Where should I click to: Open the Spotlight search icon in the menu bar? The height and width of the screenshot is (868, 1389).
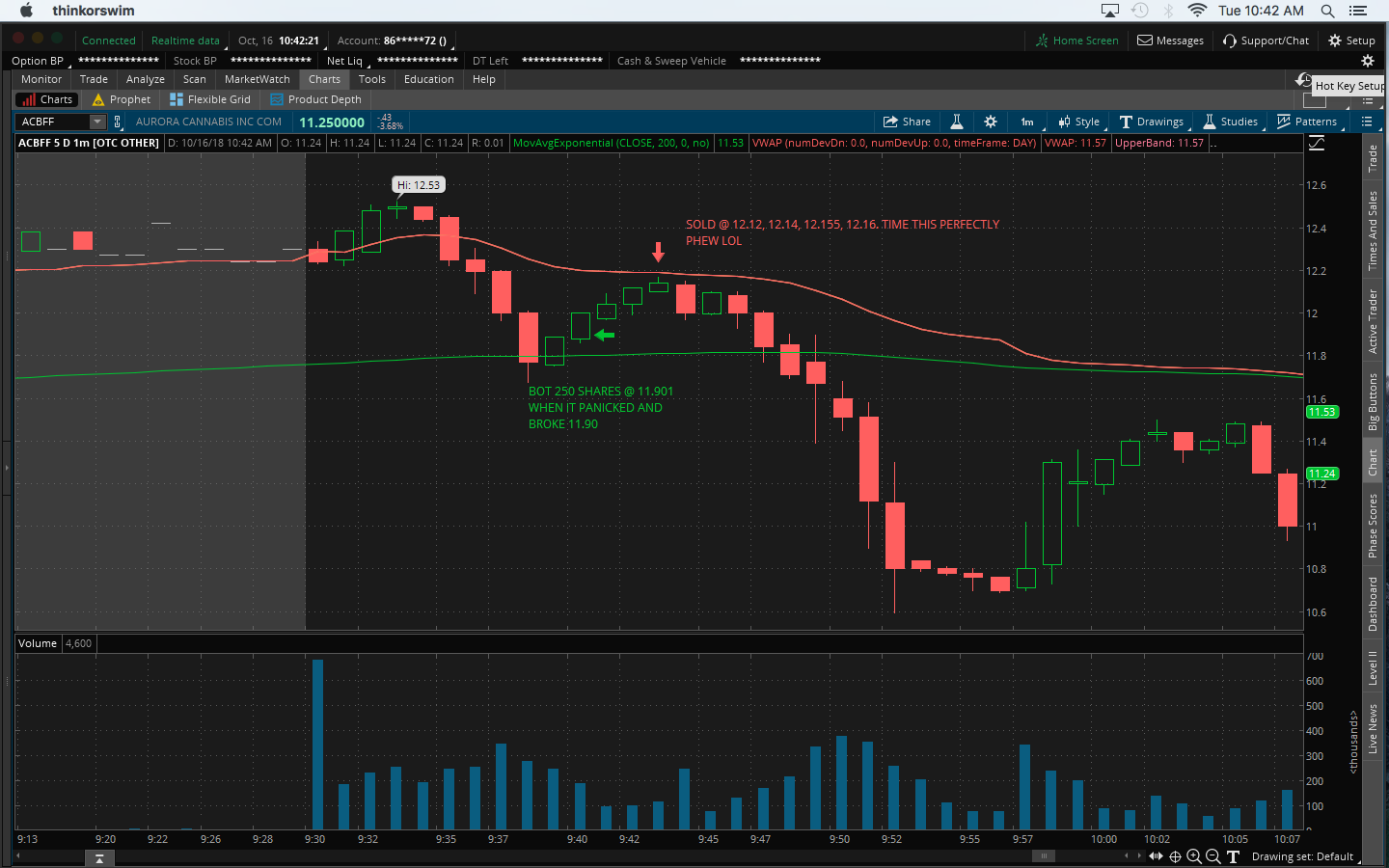1327,11
